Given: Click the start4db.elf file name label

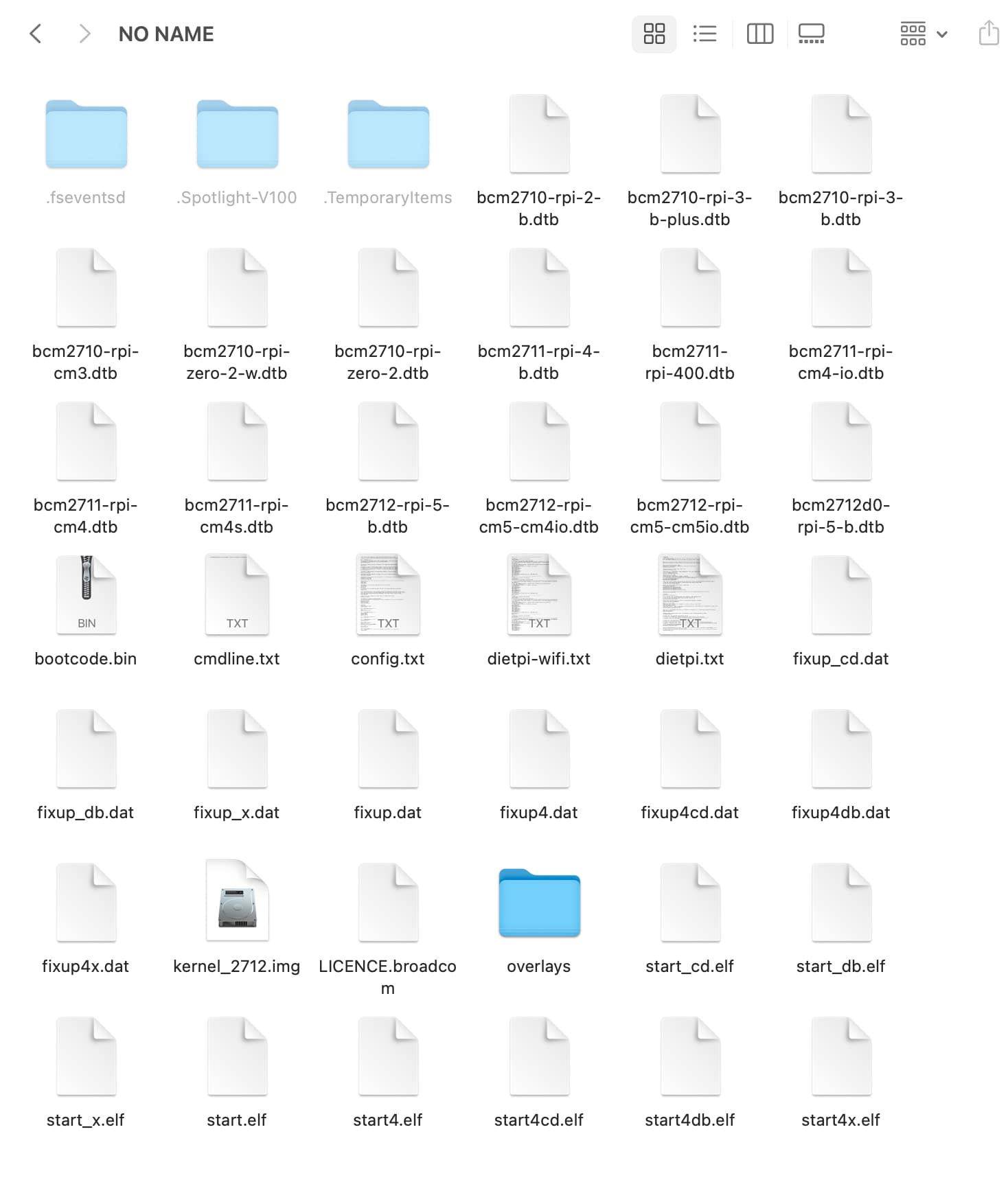Looking at the screenshot, I should point(690,1120).
